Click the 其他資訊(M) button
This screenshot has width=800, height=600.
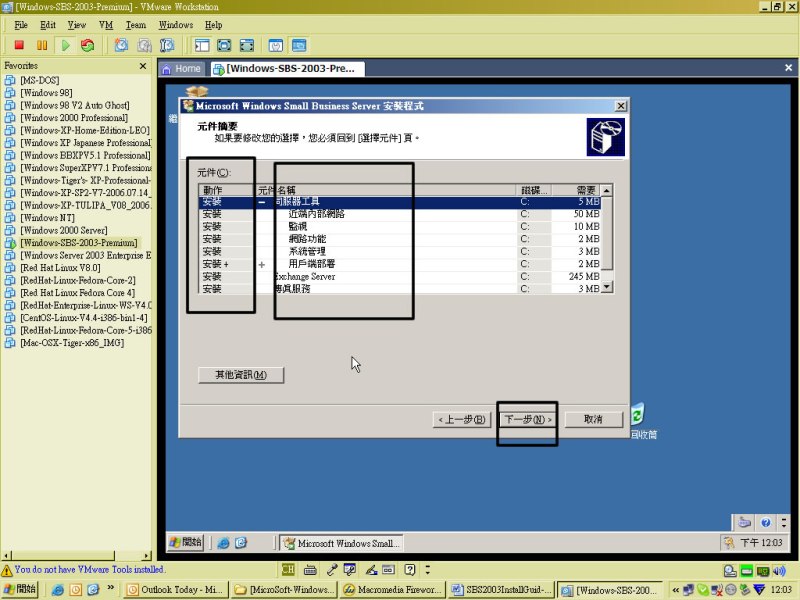(241, 375)
